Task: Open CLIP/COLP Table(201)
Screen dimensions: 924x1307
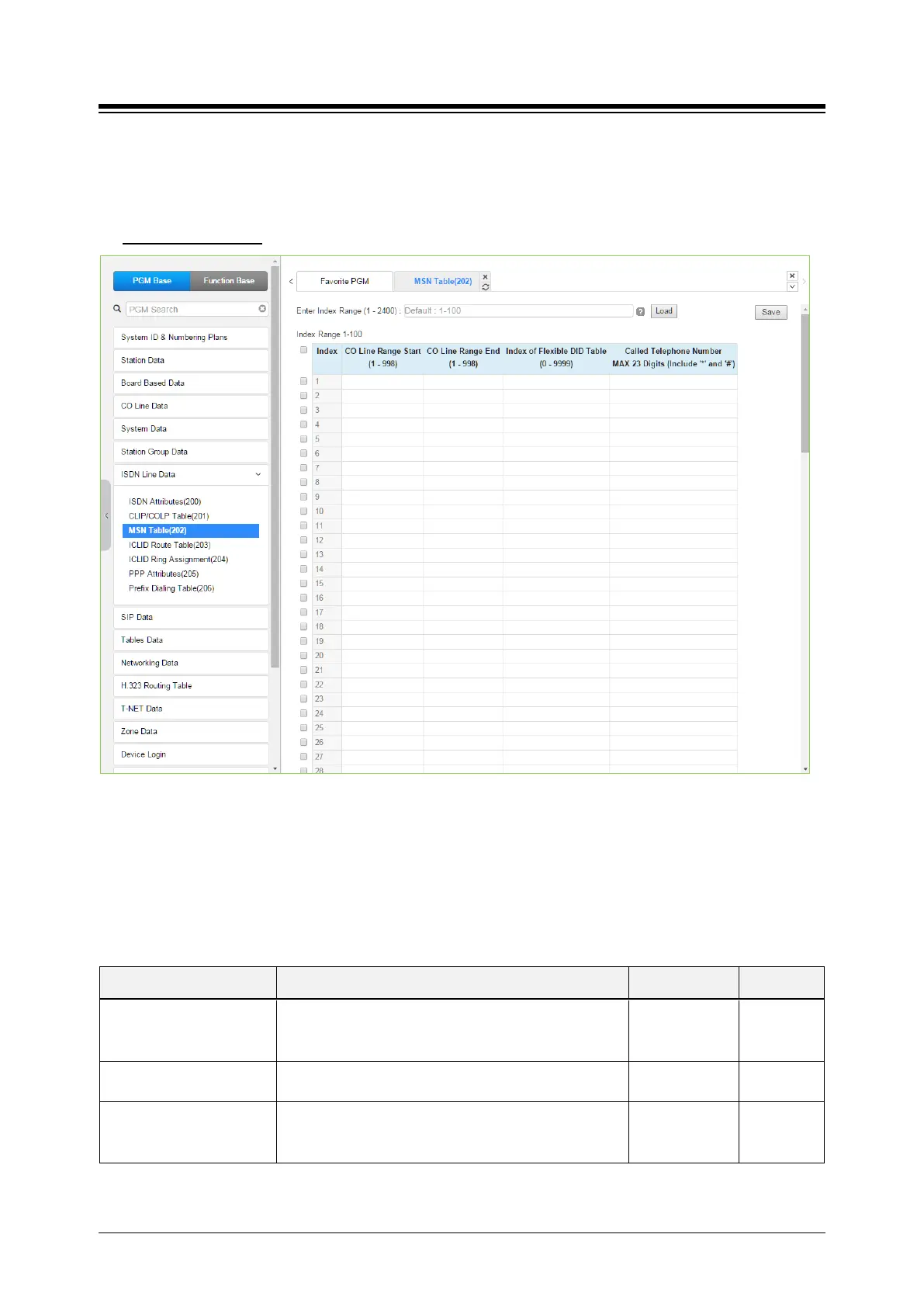Action: 168,516
